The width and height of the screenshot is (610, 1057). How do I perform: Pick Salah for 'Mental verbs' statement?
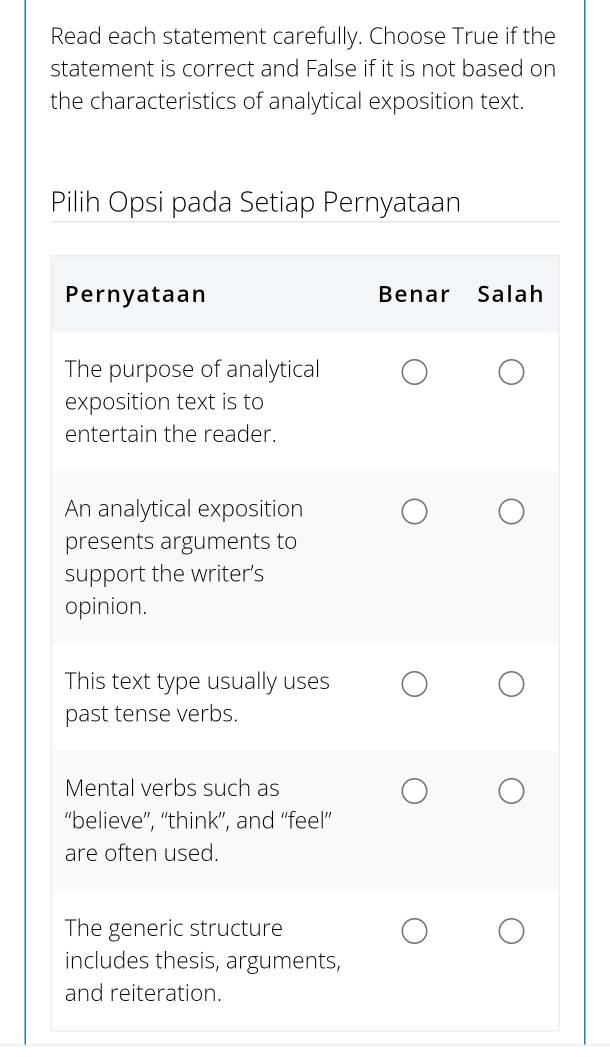click(x=510, y=792)
